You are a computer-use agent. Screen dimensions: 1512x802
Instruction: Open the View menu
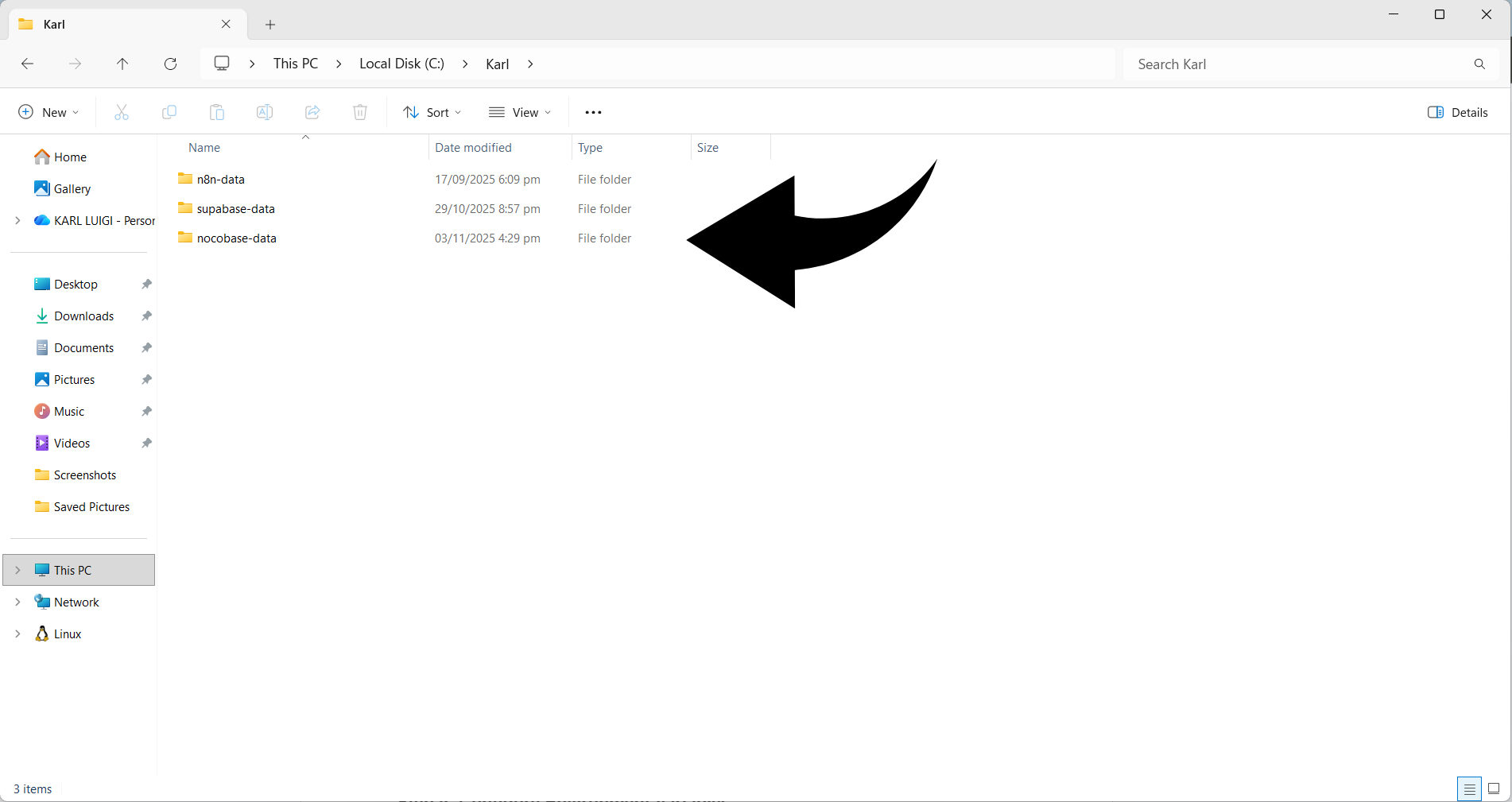point(520,112)
